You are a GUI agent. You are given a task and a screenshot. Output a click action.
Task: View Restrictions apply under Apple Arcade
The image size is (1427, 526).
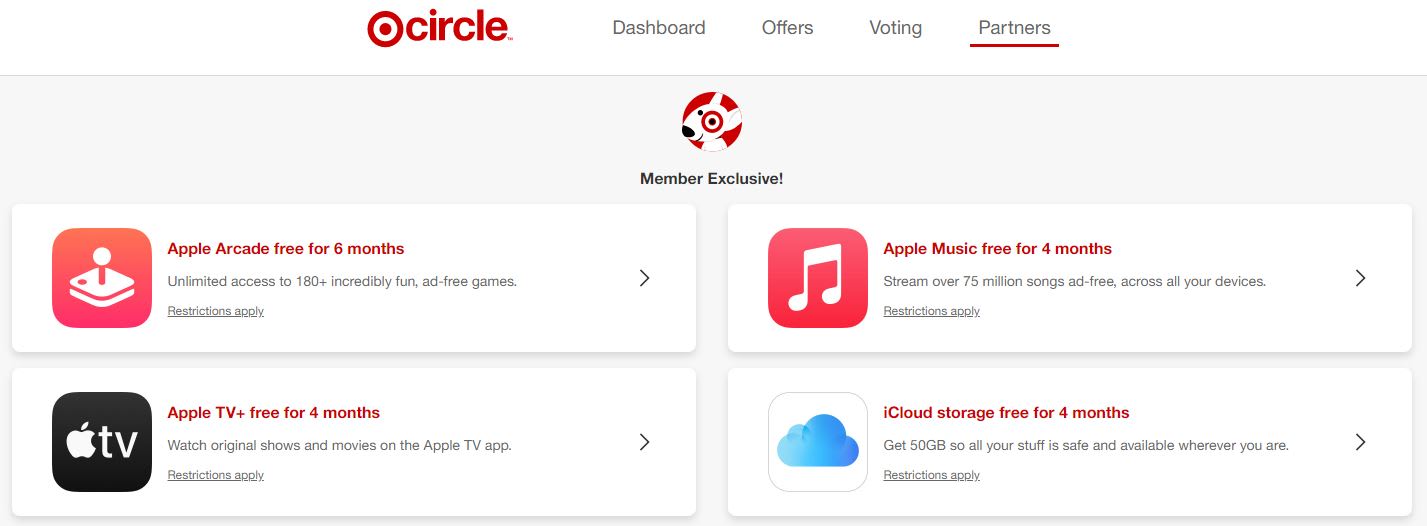tap(216, 311)
